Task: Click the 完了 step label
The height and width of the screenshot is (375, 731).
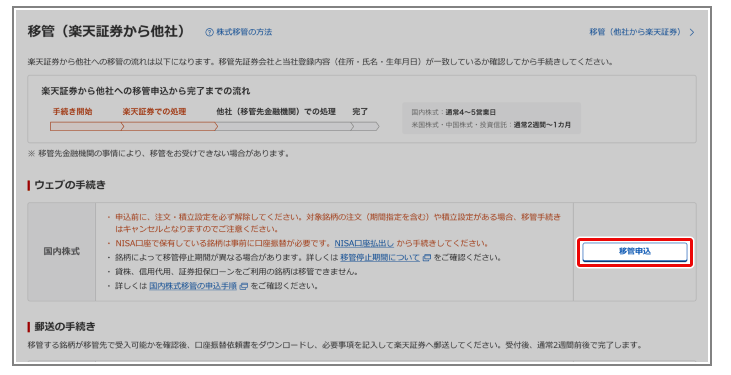Action: click(x=360, y=112)
